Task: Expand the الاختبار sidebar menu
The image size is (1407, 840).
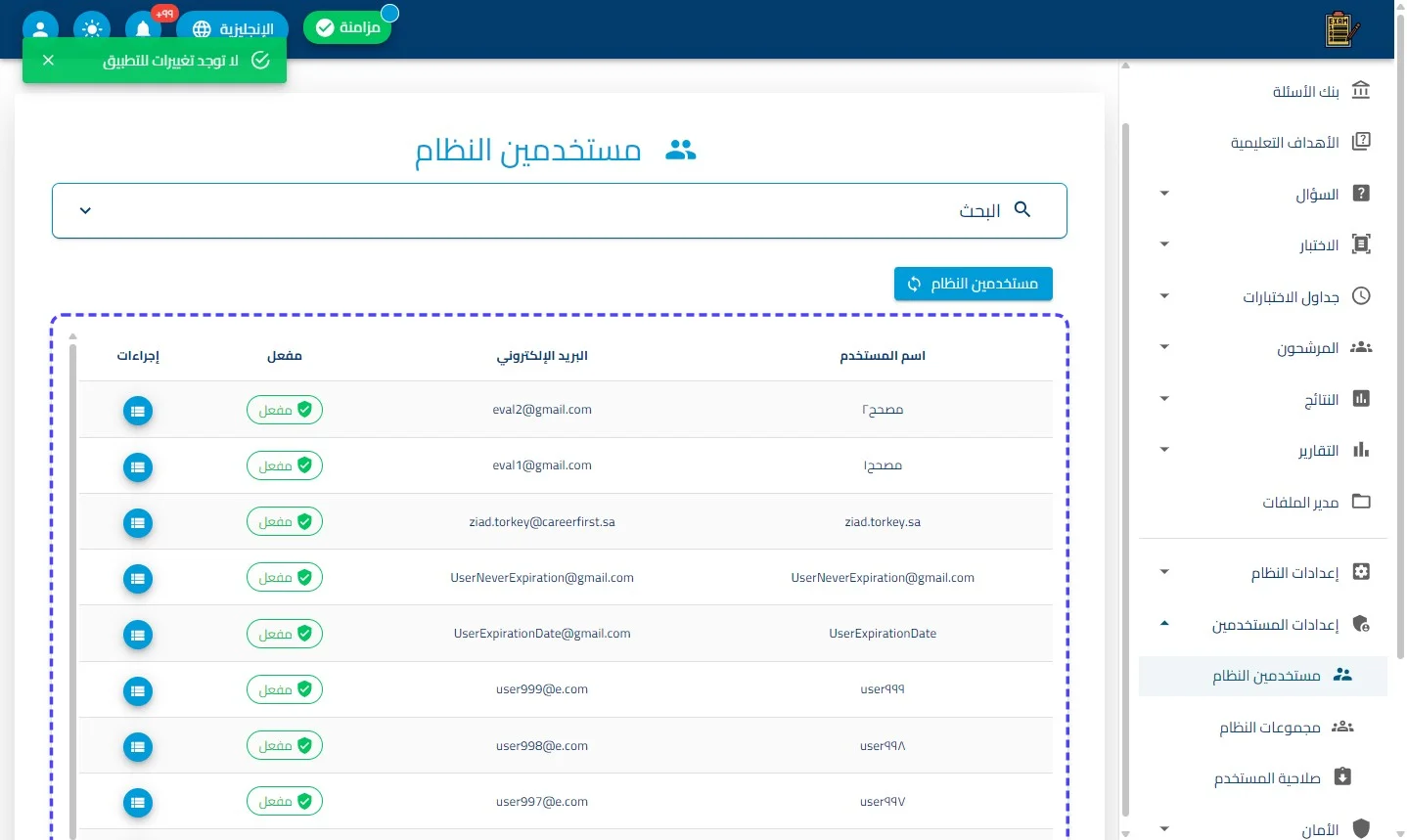Action: (x=1263, y=244)
